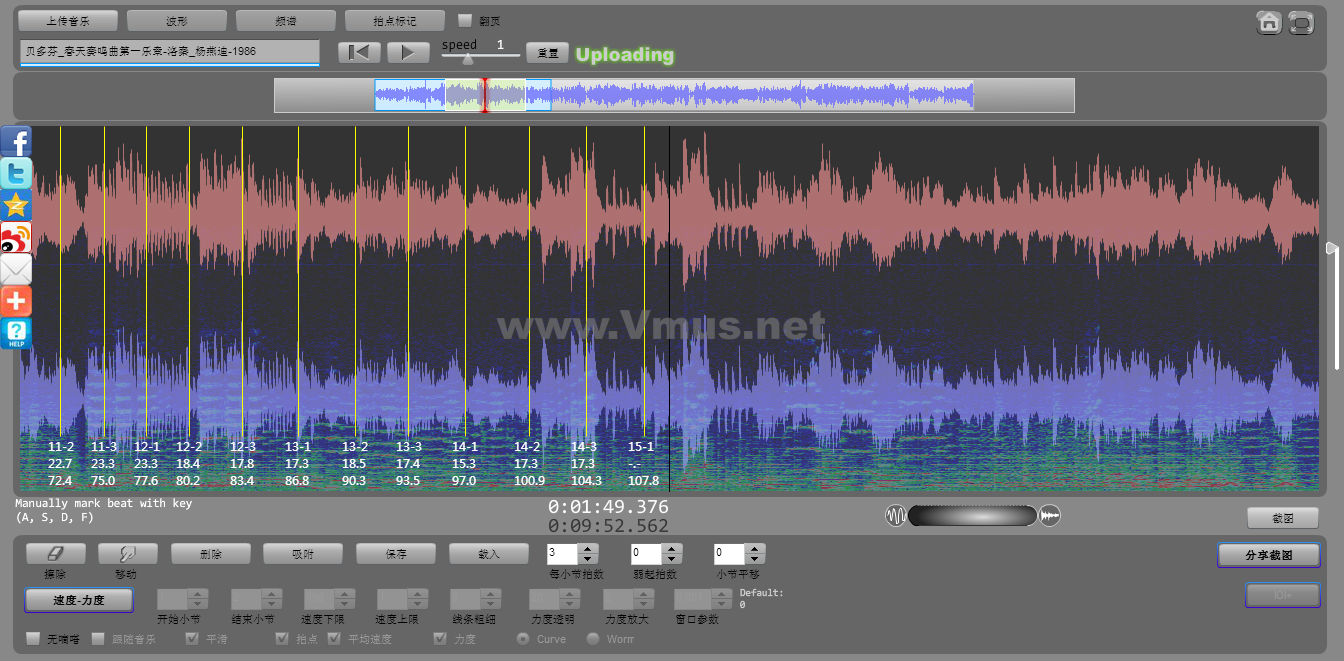1344x661 pixels.
Task: Toggle 跟随音乐 follow music checkbox
Action: pos(98,638)
